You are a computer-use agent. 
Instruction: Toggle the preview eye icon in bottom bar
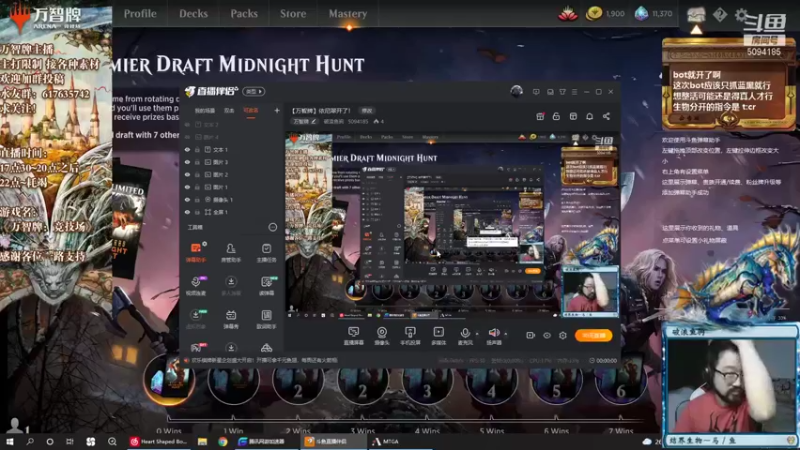pos(547,335)
